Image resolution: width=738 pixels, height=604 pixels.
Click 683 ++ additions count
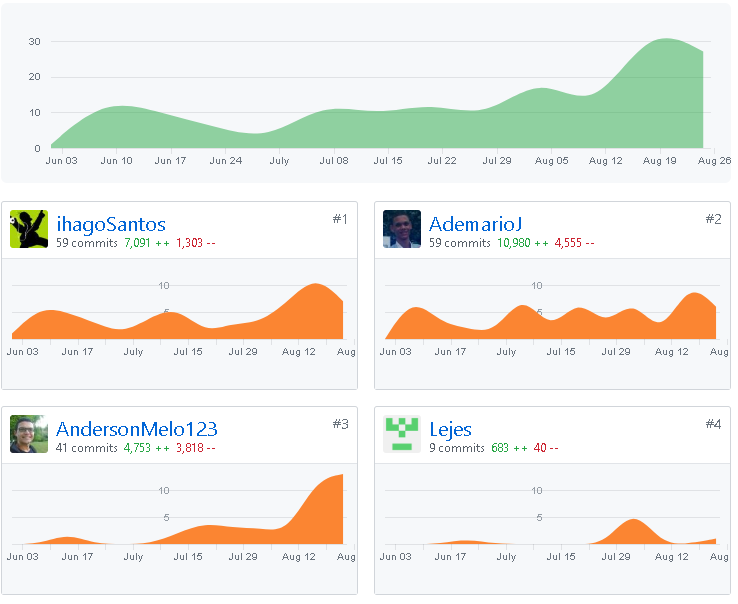509,448
